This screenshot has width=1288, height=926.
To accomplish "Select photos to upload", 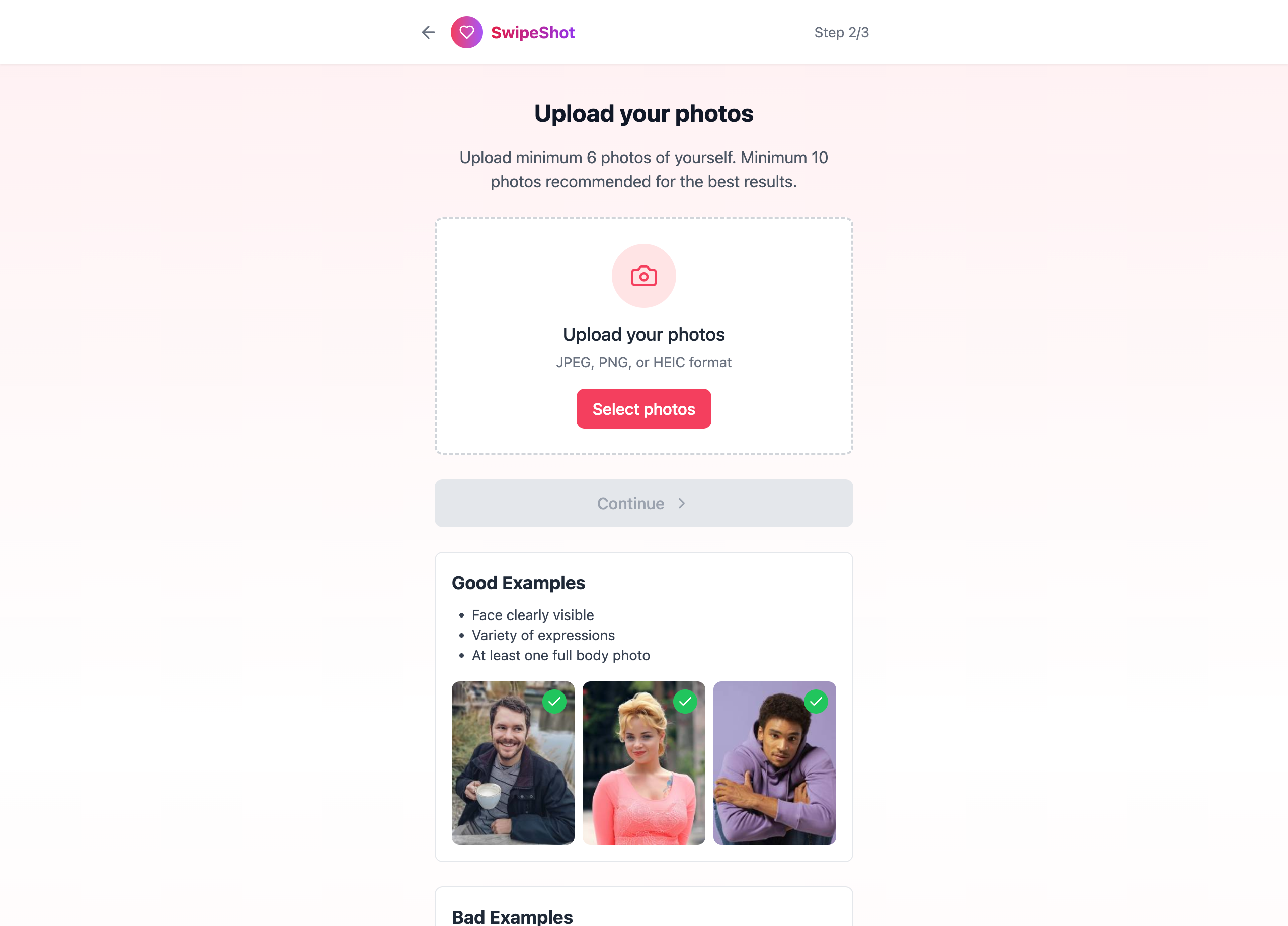I will [643, 409].
